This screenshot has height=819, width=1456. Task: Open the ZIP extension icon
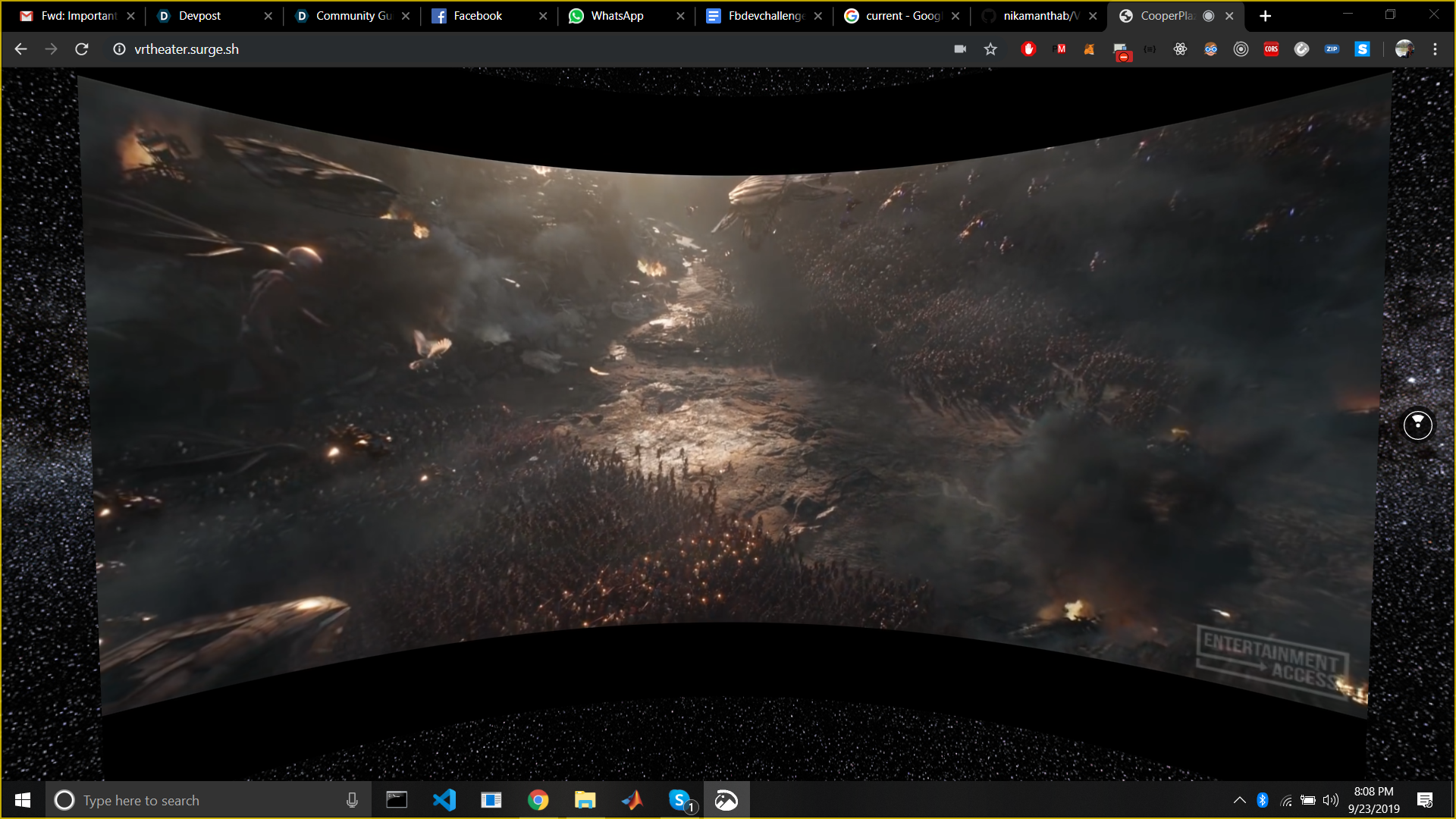coord(1332,49)
